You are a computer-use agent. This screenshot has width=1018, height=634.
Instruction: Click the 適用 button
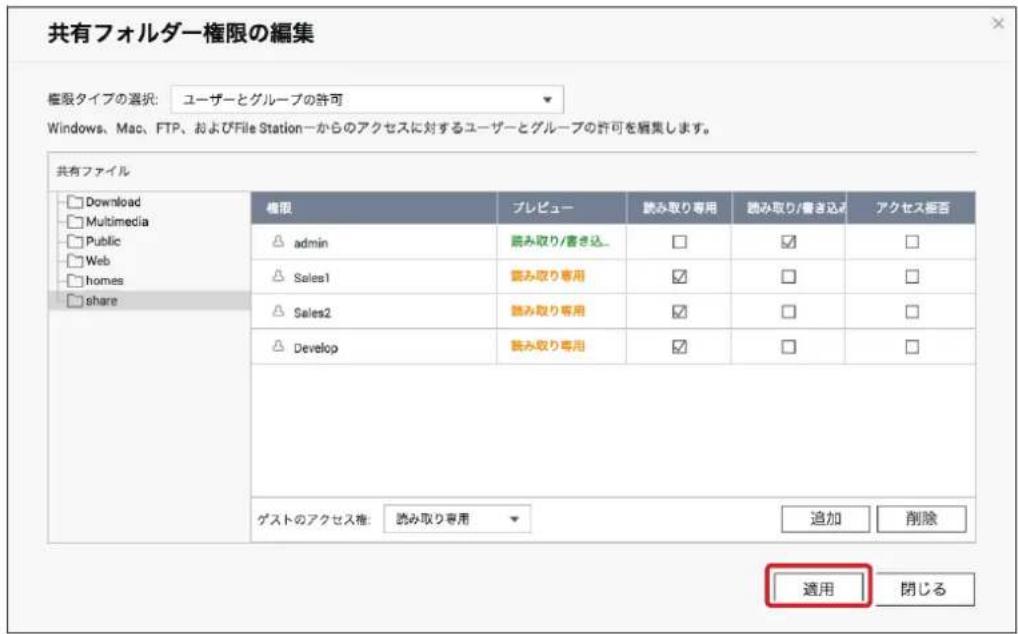coord(818,589)
